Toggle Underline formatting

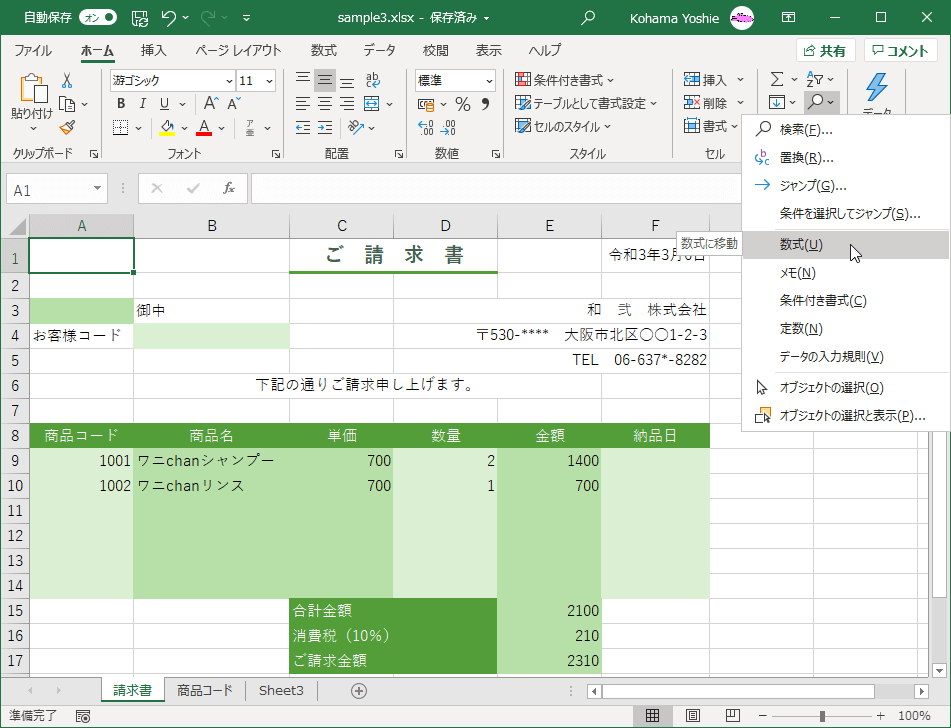click(164, 104)
